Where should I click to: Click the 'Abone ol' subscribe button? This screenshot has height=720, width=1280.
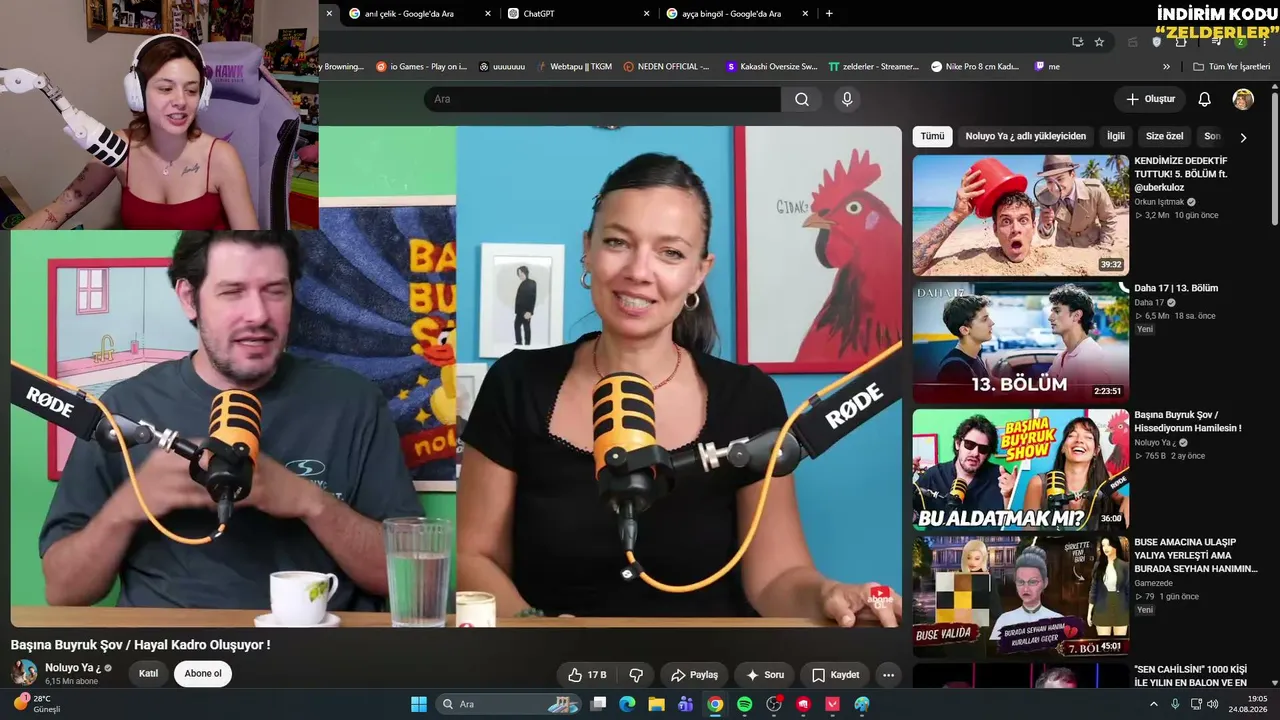point(203,674)
